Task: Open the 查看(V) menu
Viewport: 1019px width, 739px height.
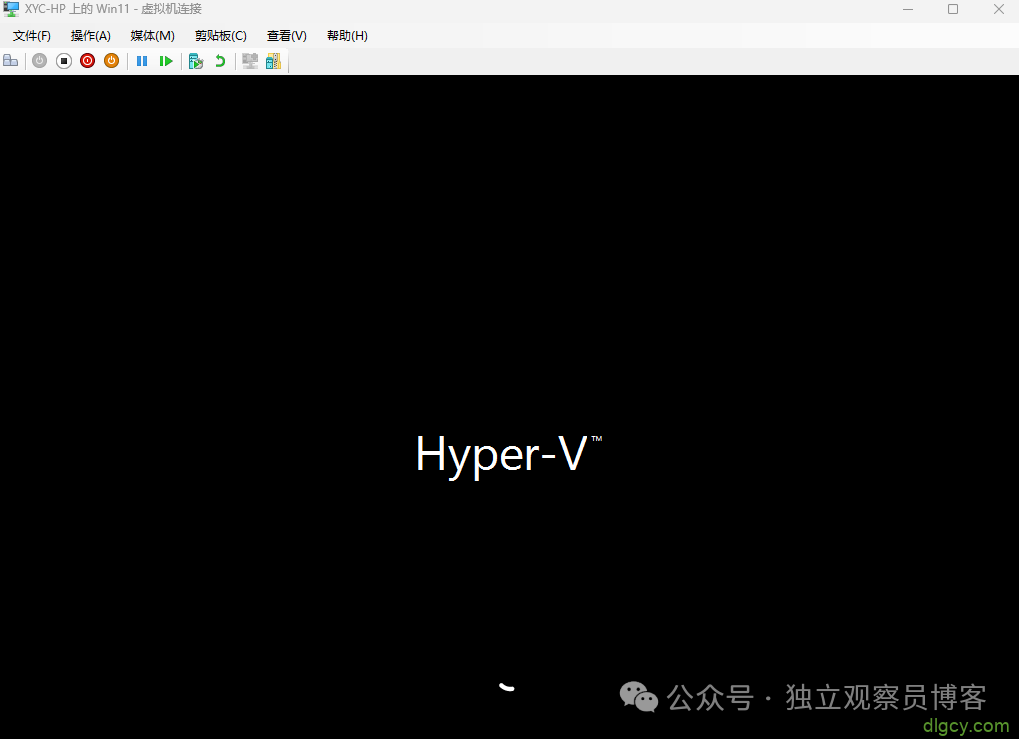Action: [x=286, y=35]
